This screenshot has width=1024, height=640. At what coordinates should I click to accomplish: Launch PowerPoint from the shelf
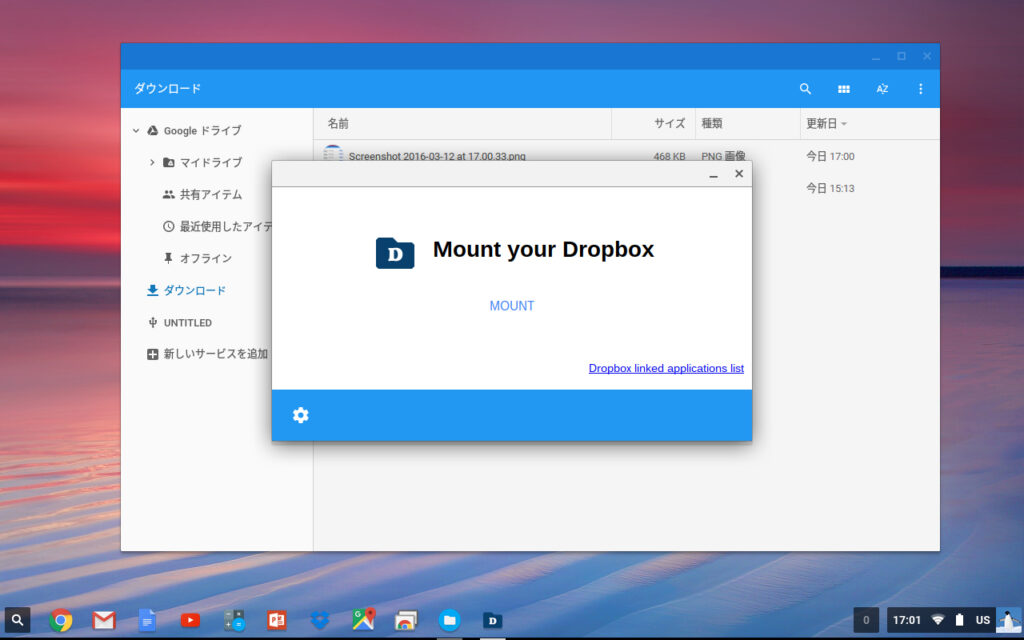(x=276, y=620)
